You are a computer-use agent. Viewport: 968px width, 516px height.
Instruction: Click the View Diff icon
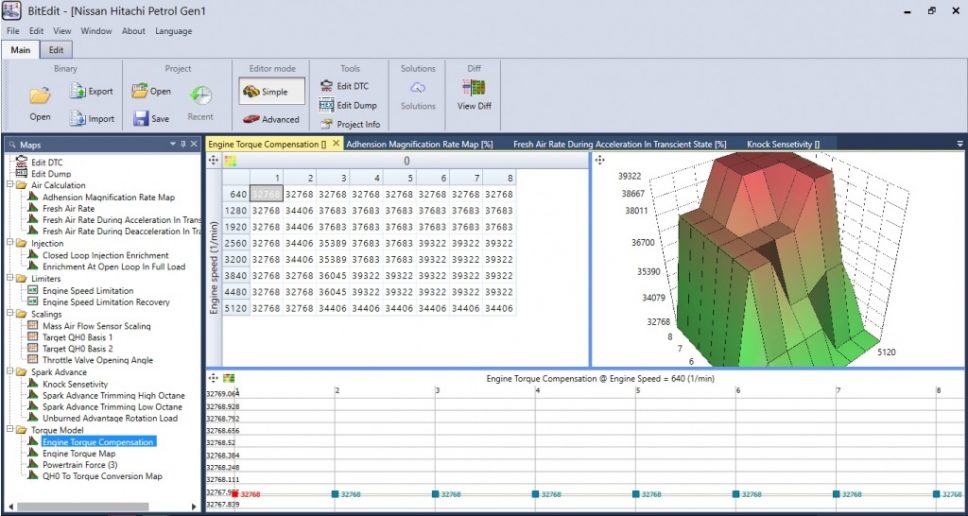coord(474,88)
